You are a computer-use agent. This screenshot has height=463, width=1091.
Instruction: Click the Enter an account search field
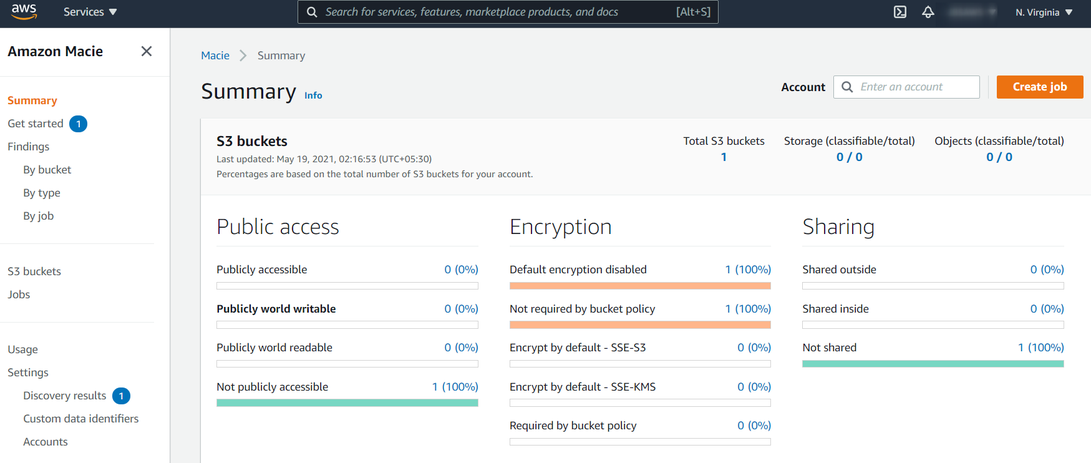[907, 87]
